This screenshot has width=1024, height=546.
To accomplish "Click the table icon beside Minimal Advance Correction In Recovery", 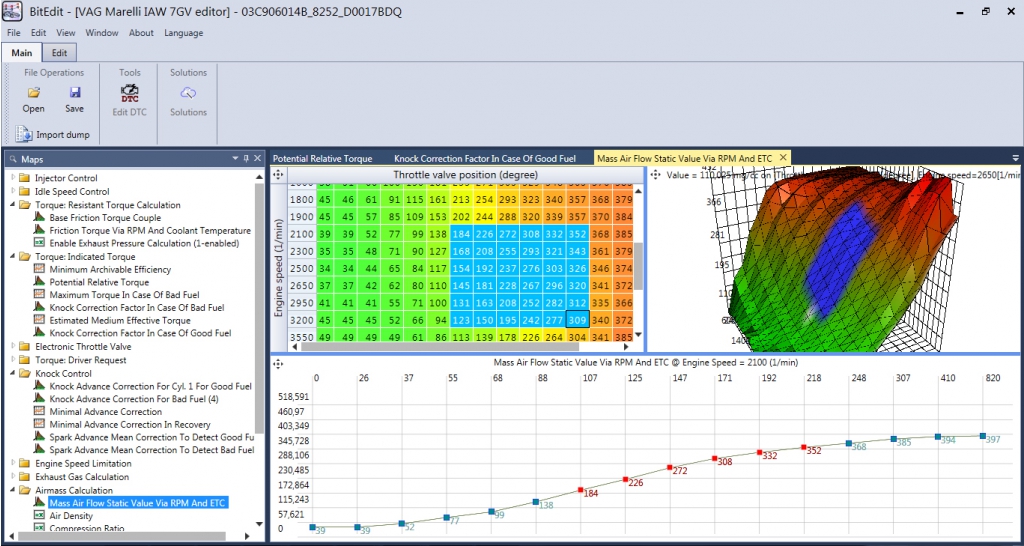I will click(39, 425).
